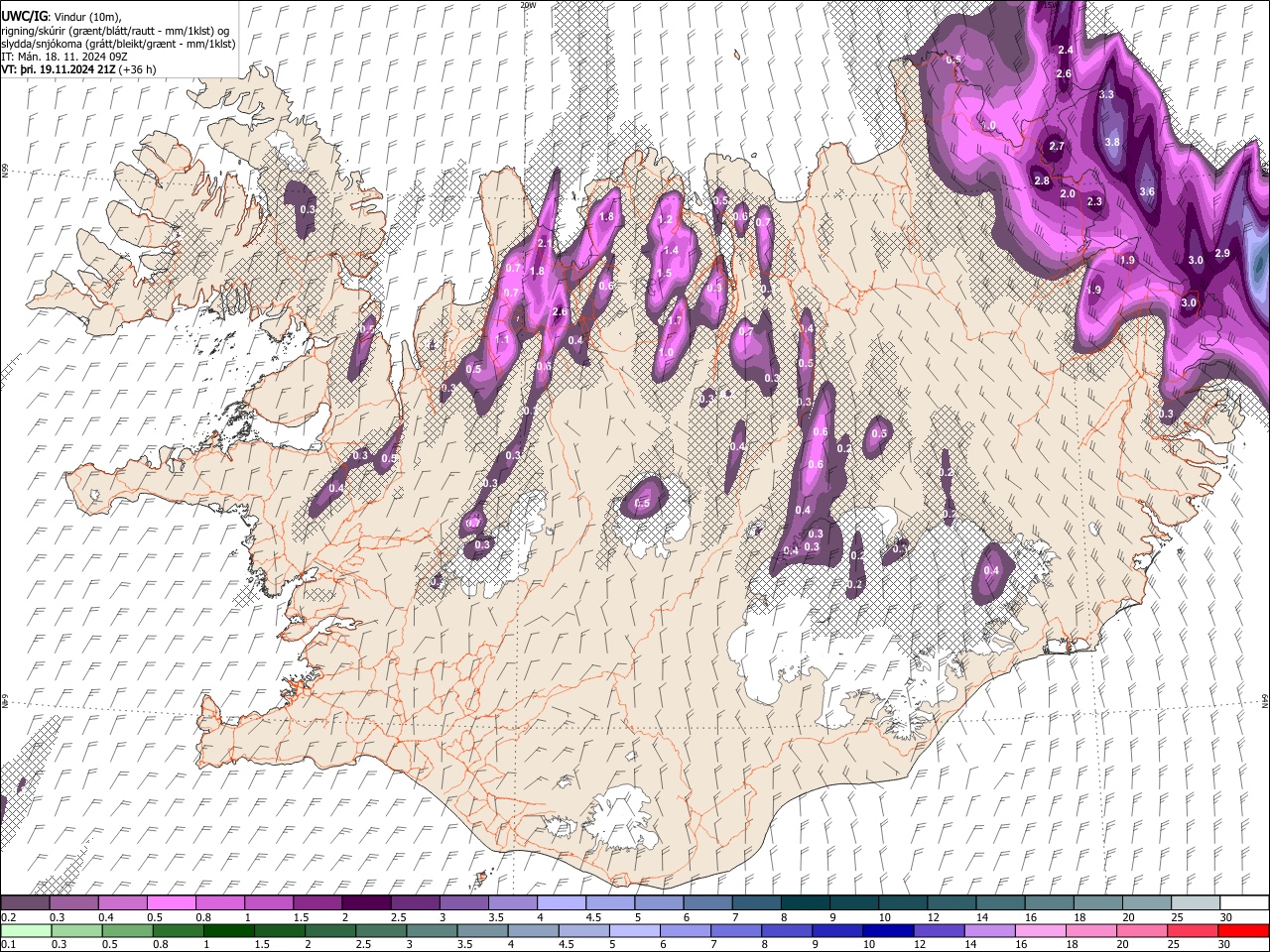The width and height of the screenshot is (1270, 952).
Task: Click the 3.3 precipitation value on the map
Action: point(1107,94)
